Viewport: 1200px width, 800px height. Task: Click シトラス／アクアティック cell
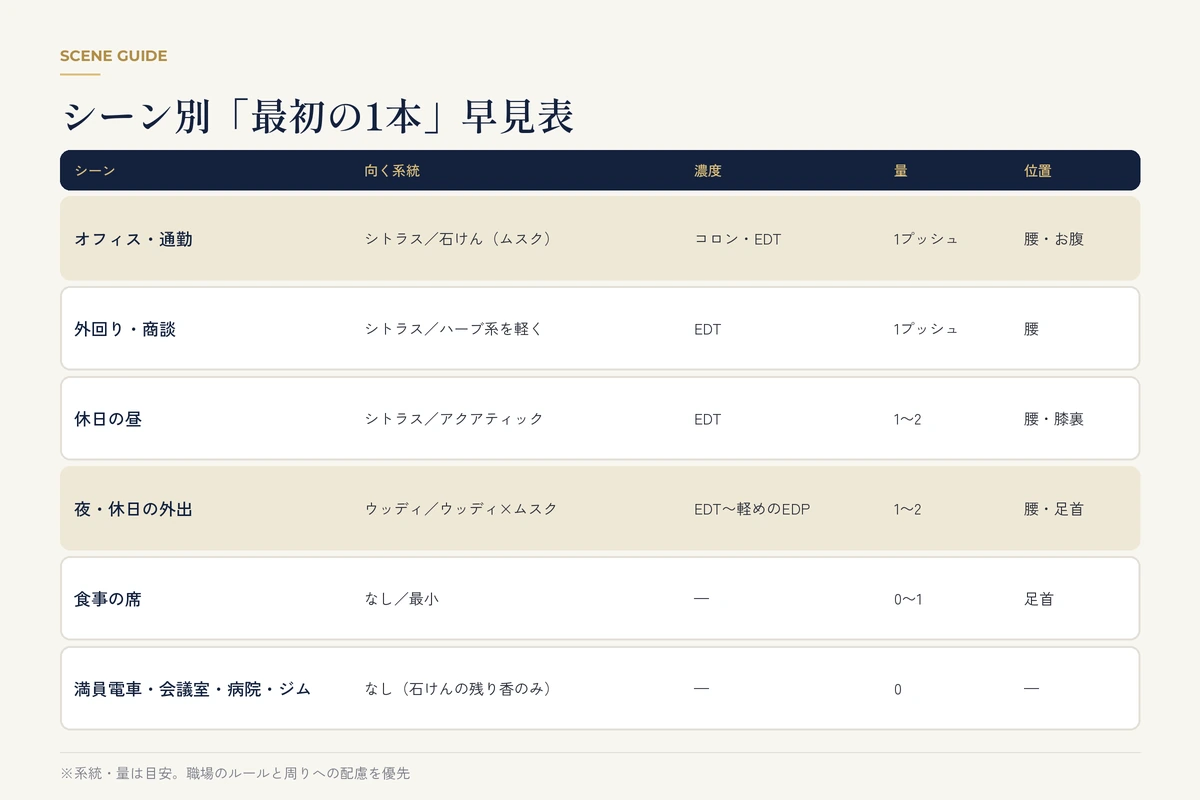pos(454,419)
